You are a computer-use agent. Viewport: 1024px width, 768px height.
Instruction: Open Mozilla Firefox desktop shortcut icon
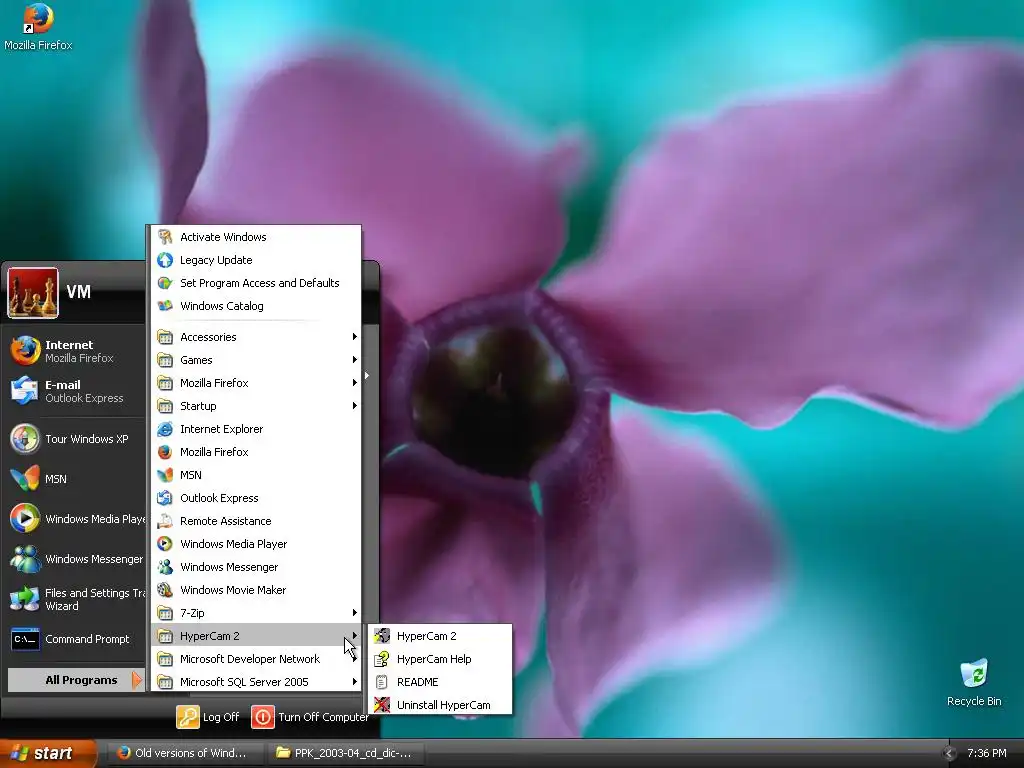(x=38, y=18)
